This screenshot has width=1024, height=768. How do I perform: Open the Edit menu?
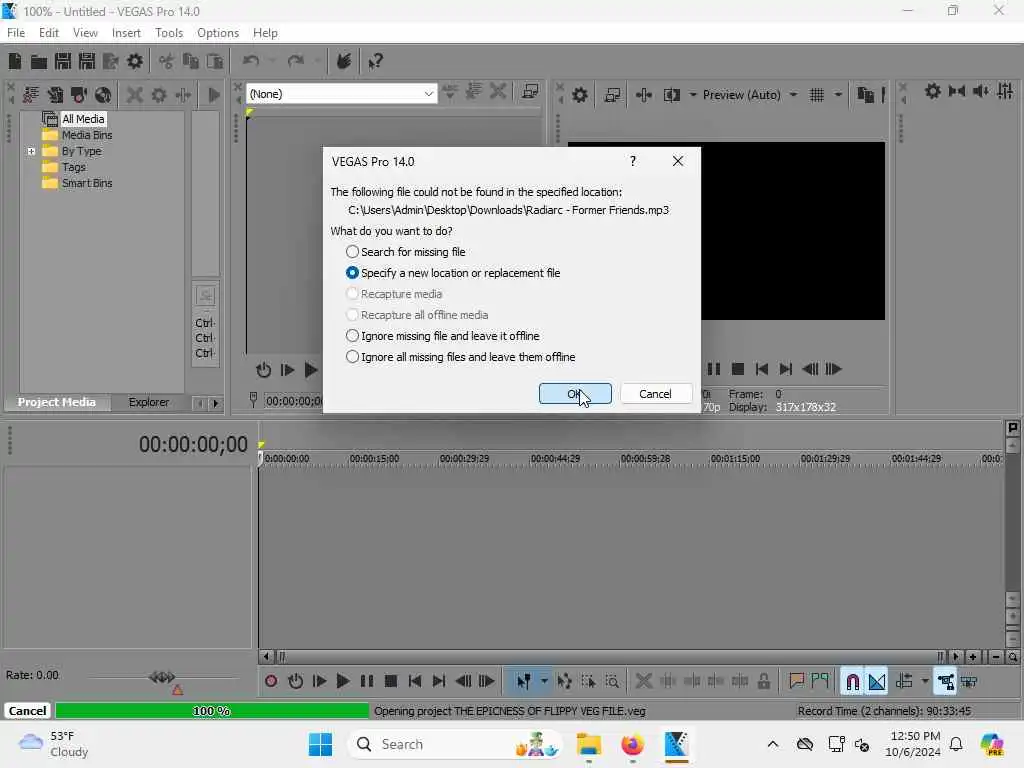click(x=48, y=33)
